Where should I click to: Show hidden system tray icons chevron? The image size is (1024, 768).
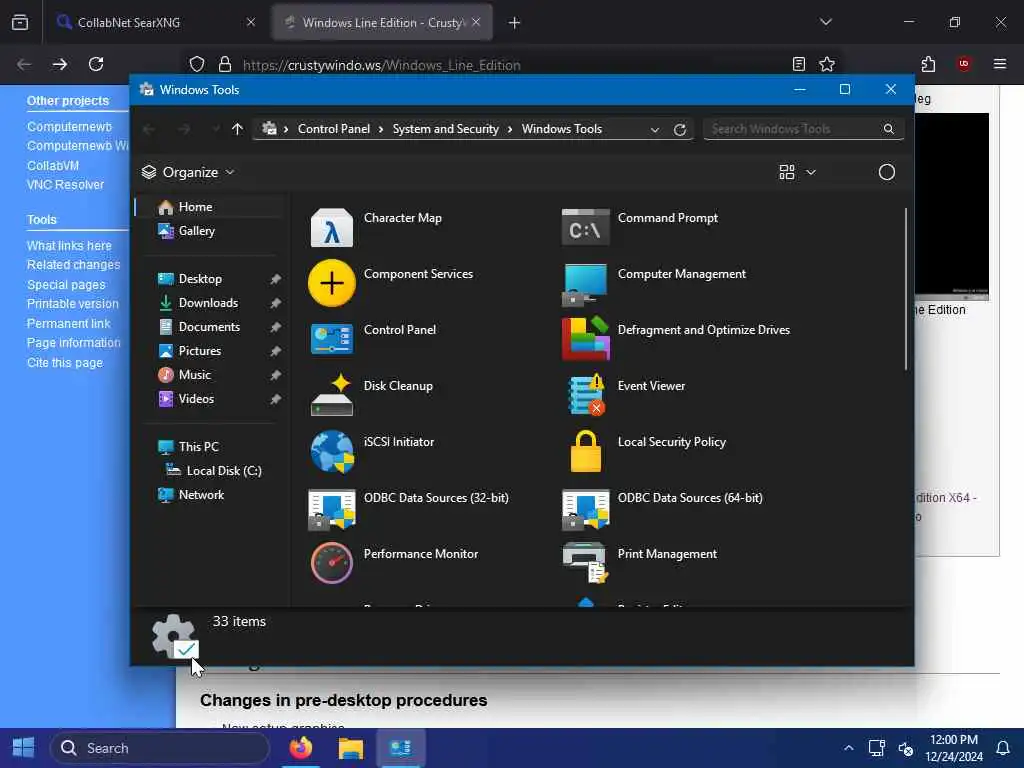pos(848,748)
